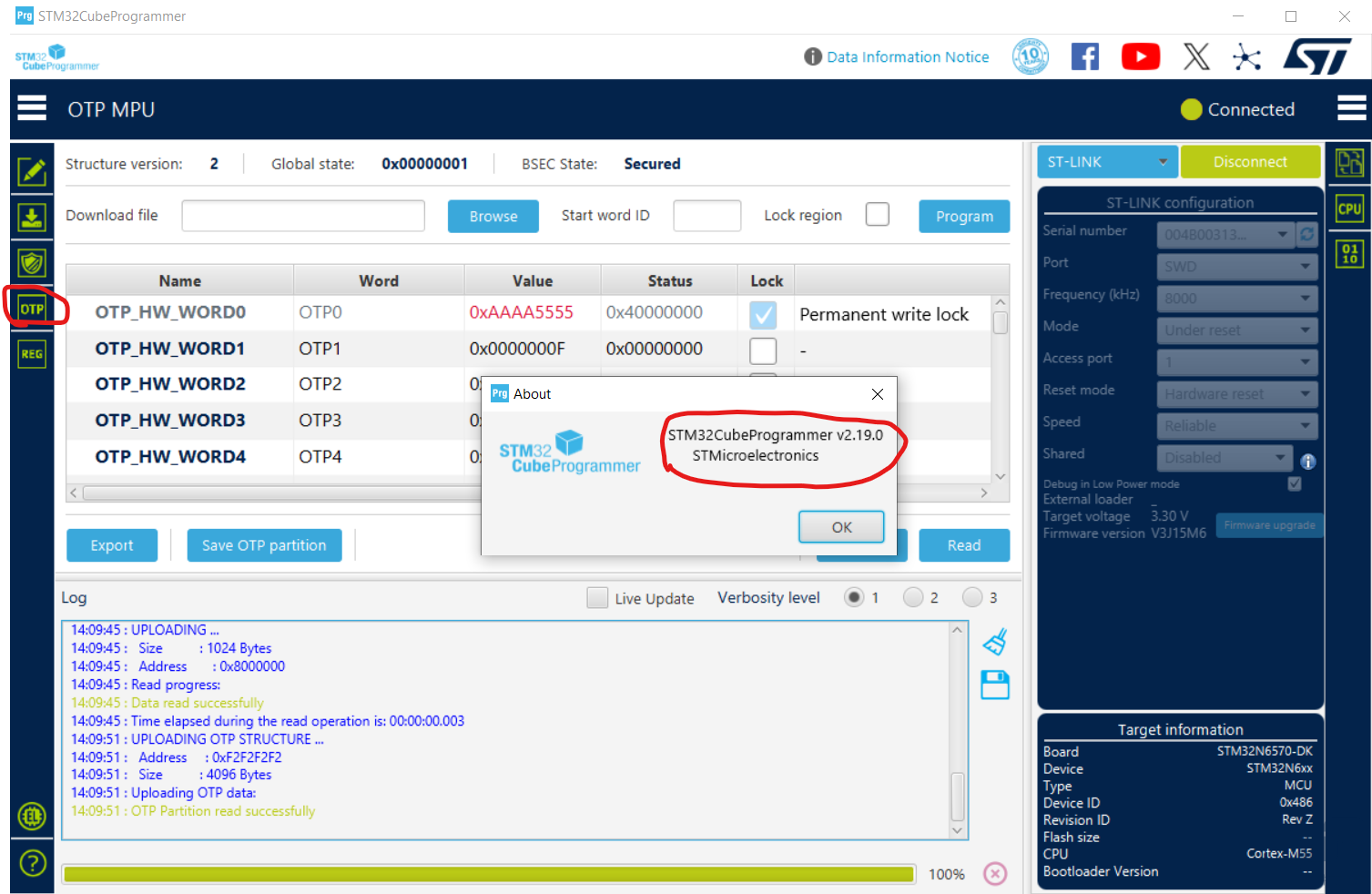Click the 10 years anniversary badge
1372x894 pixels.
click(x=1031, y=56)
